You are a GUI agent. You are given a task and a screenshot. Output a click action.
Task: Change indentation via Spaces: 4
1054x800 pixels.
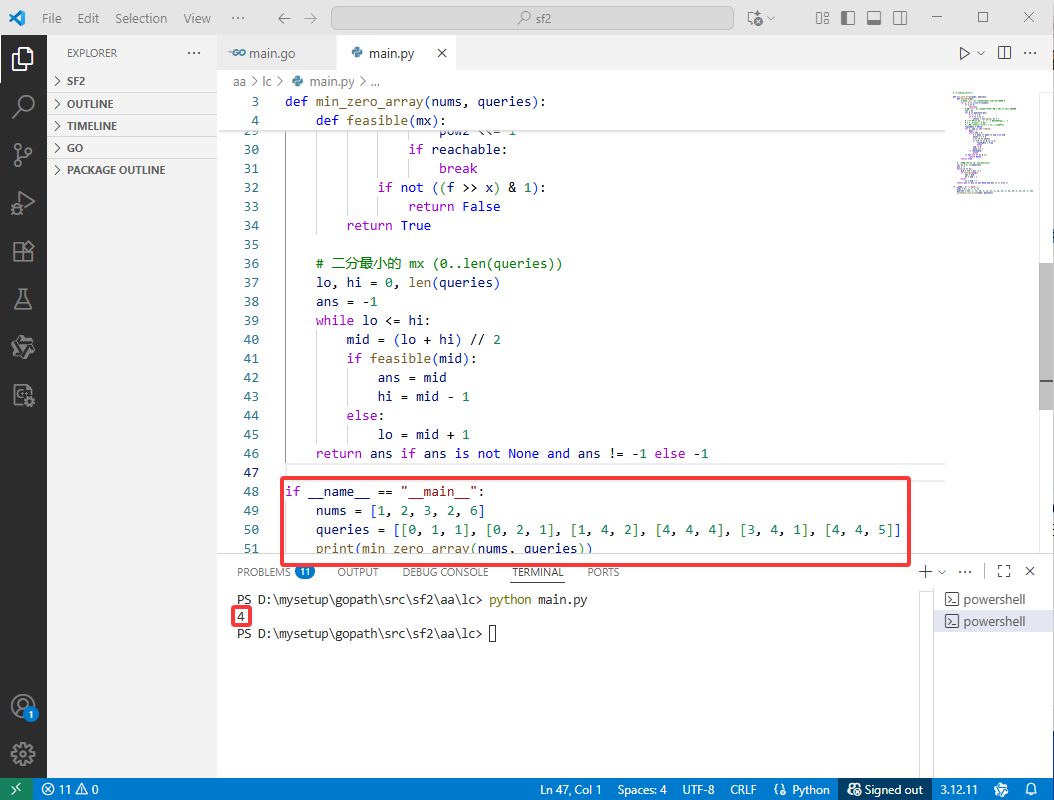point(642,789)
